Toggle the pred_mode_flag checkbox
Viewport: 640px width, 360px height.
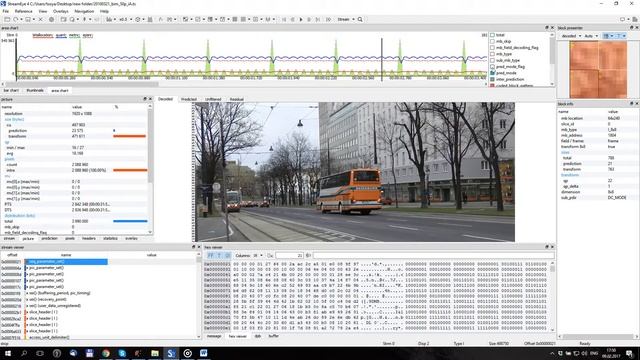(492, 67)
